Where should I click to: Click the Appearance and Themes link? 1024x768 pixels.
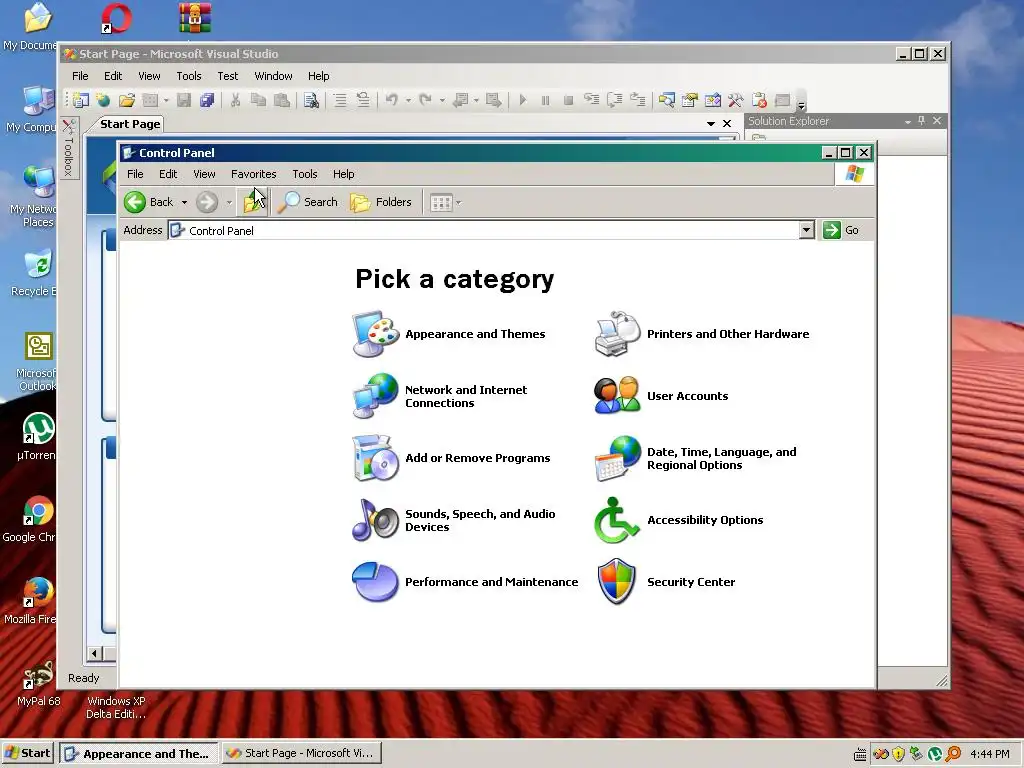475,334
